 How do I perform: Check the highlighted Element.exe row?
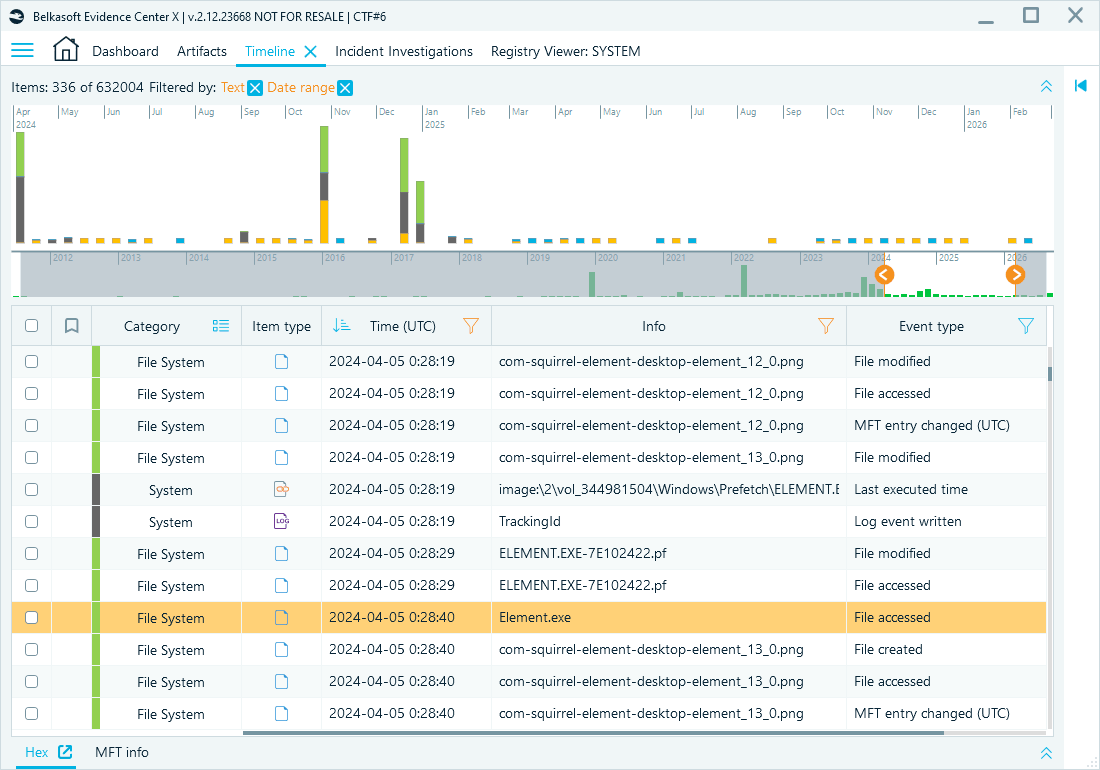click(x=32, y=617)
